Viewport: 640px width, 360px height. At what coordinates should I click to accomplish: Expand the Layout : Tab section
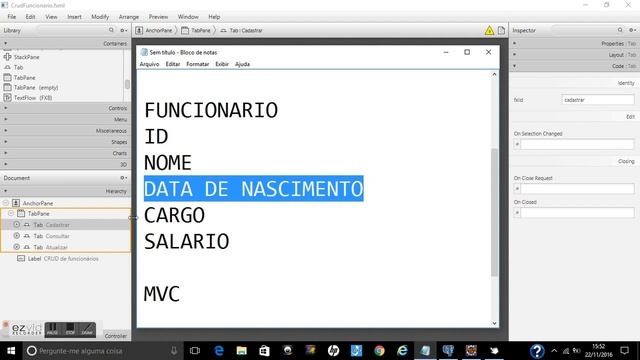(x=575, y=55)
